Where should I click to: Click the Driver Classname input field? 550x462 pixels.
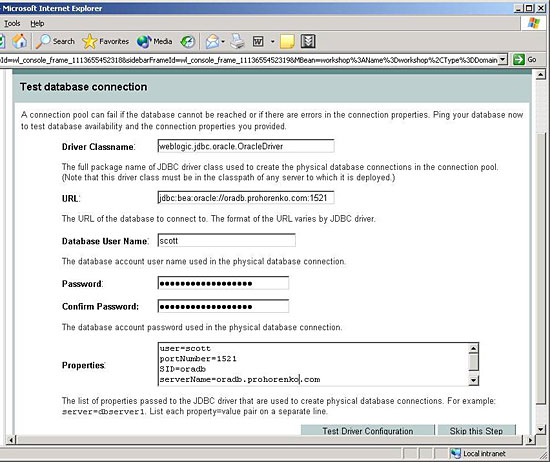246,146
